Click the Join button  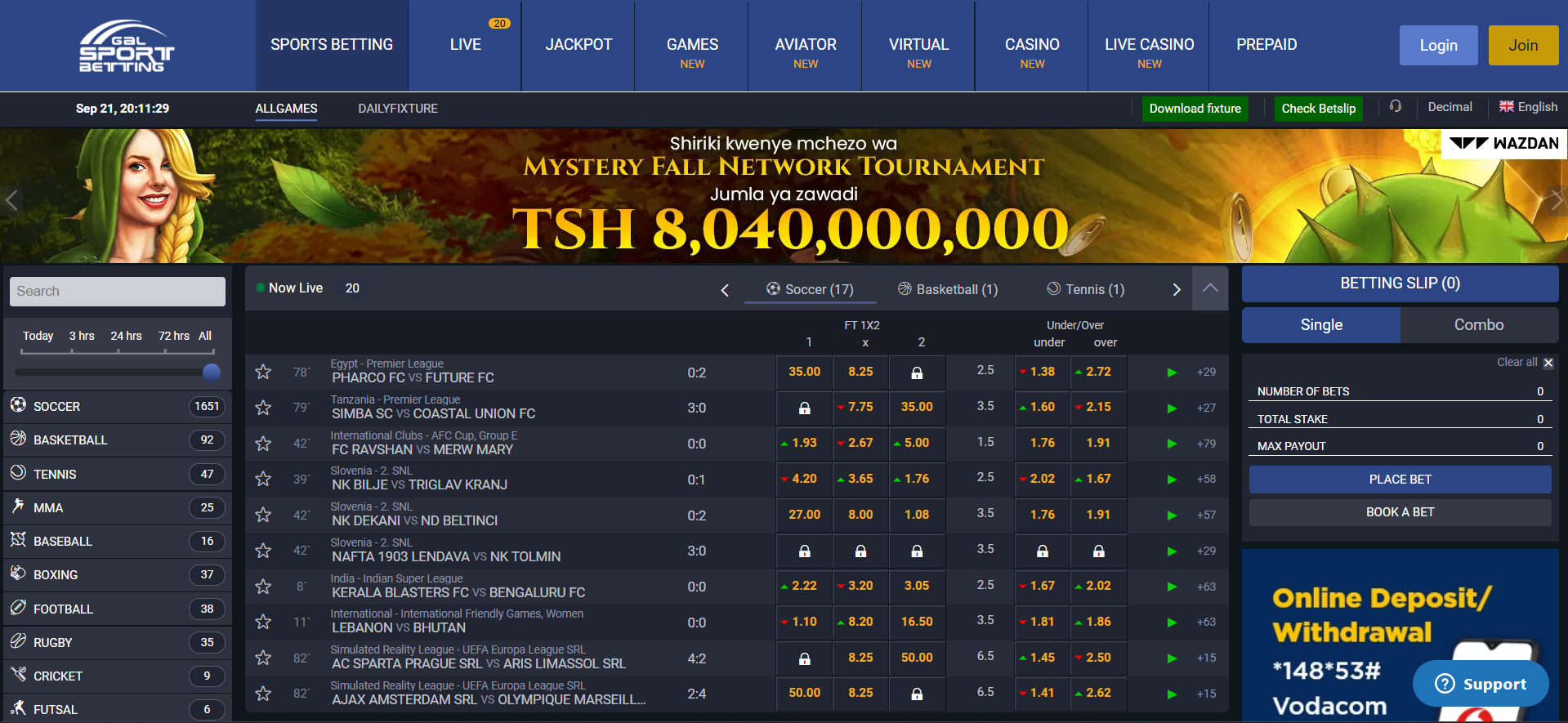(x=1523, y=46)
